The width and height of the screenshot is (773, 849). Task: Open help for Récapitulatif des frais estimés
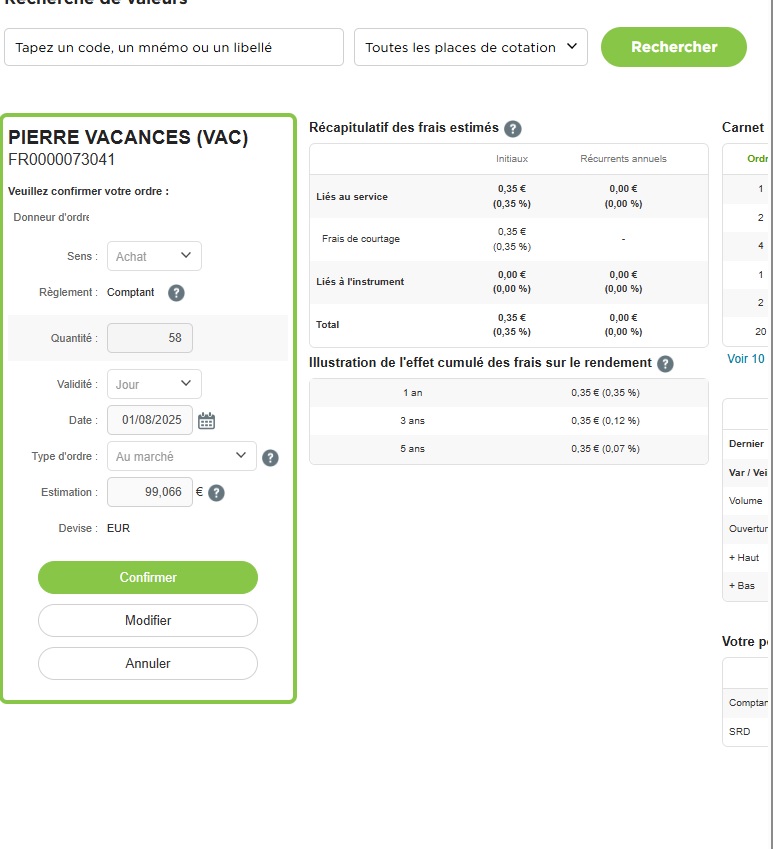pyautogui.click(x=513, y=129)
